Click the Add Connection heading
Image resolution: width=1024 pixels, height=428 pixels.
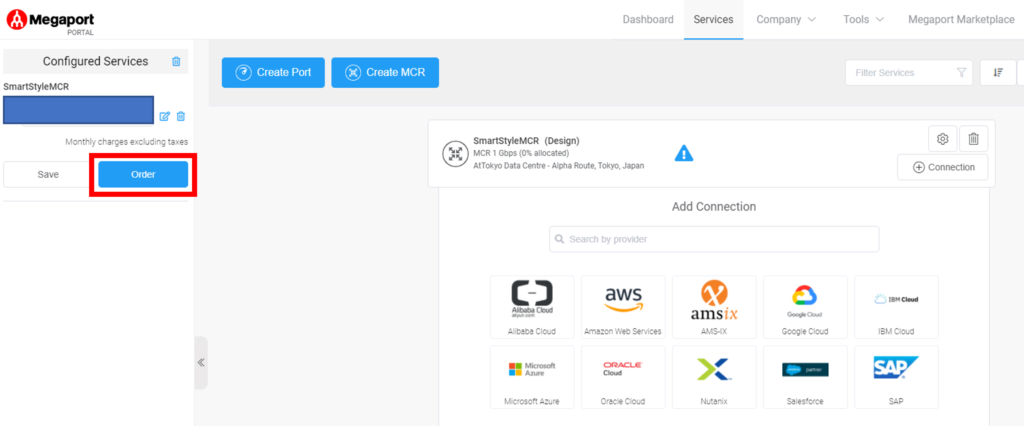pyautogui.click(x=714, y=206)
